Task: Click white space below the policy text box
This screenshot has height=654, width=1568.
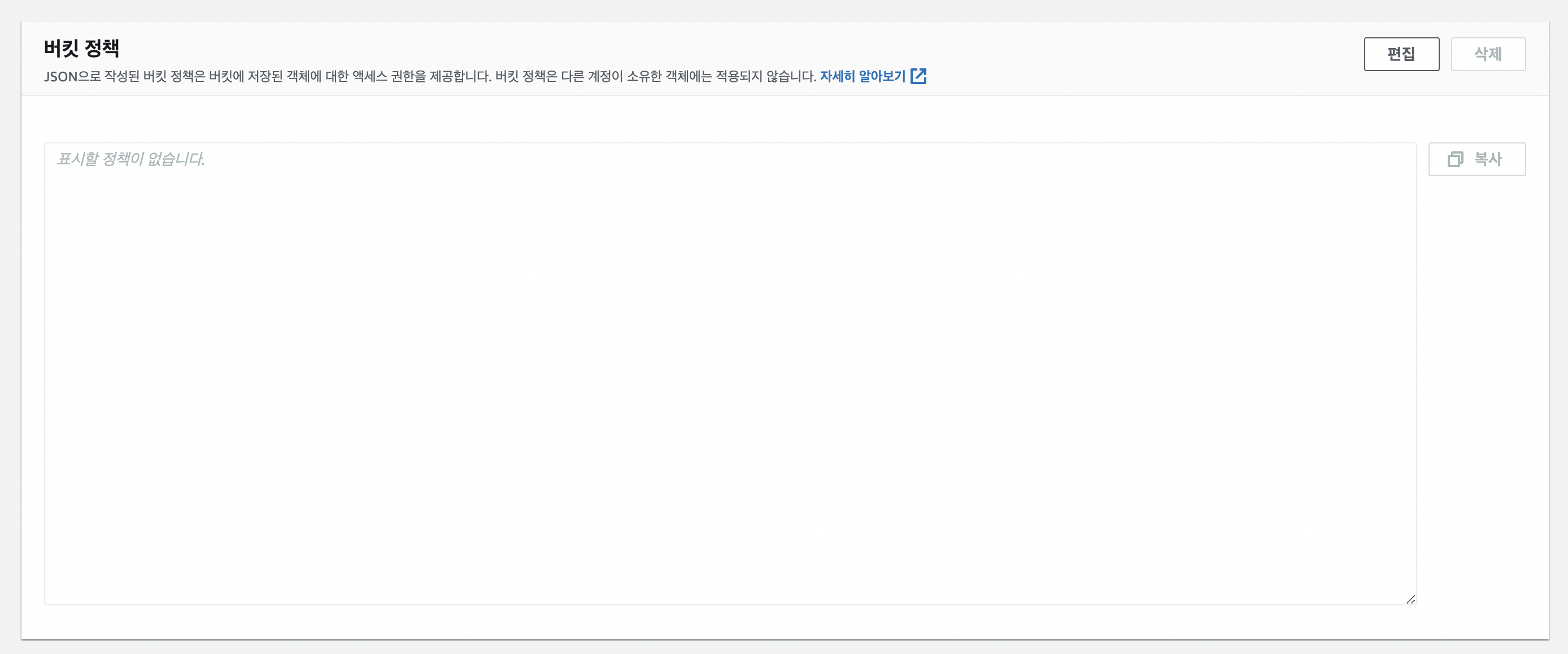Action: [x=730, y=622]
